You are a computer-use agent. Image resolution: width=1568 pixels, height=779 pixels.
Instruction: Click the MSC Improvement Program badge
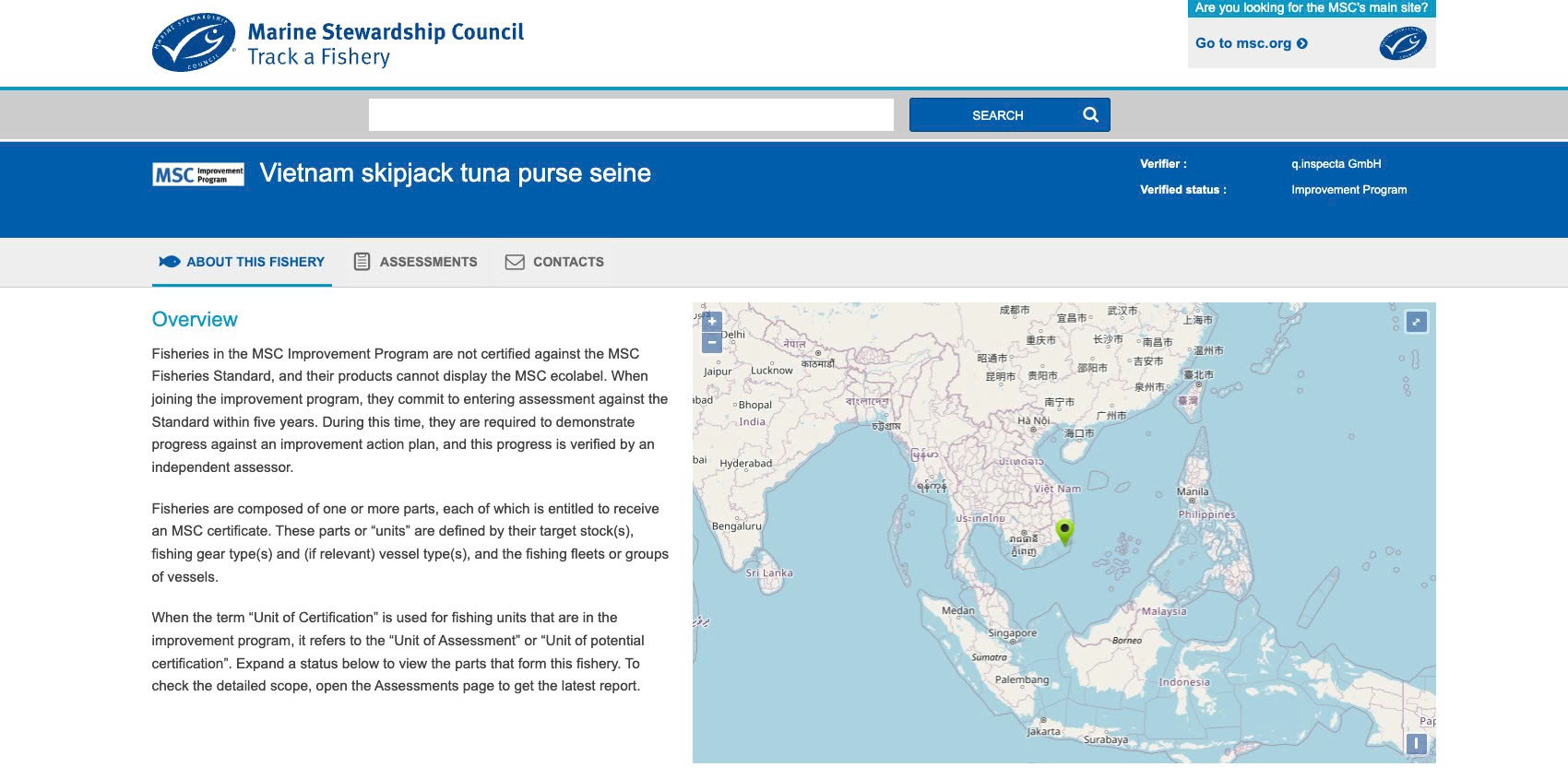(198, 174)
